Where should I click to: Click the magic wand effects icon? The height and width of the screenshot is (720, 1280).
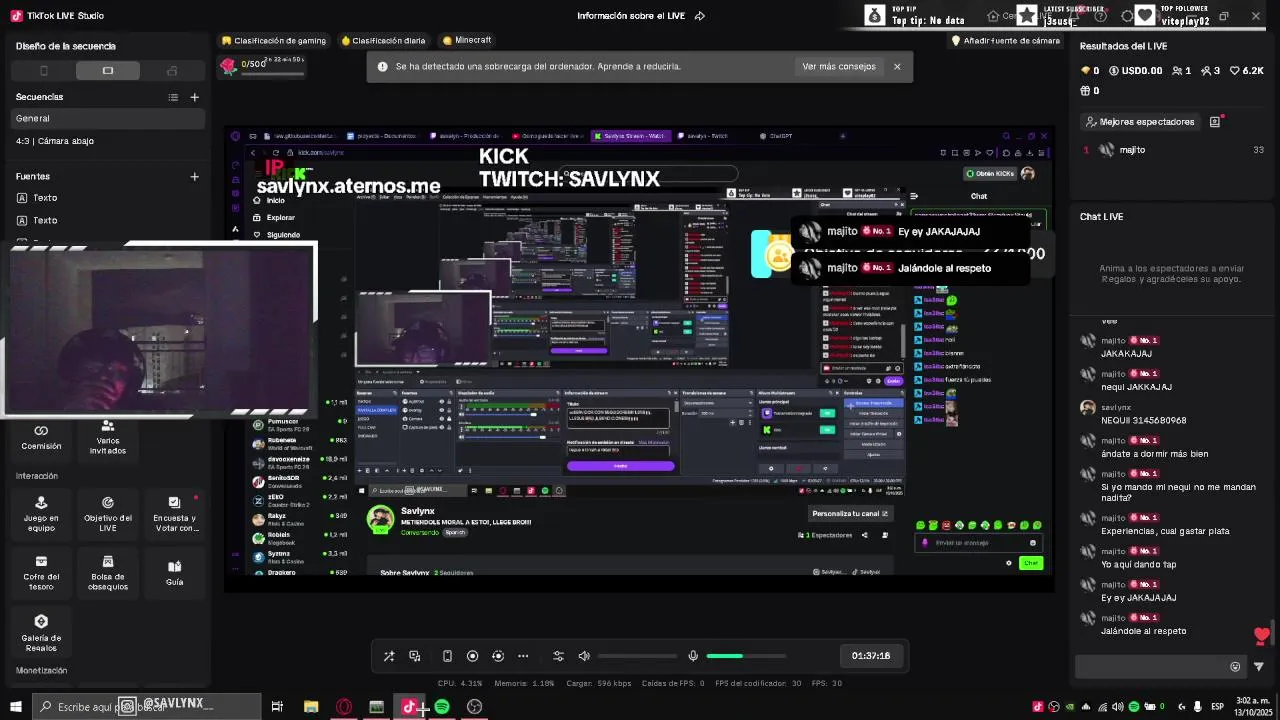coord(389,656)
